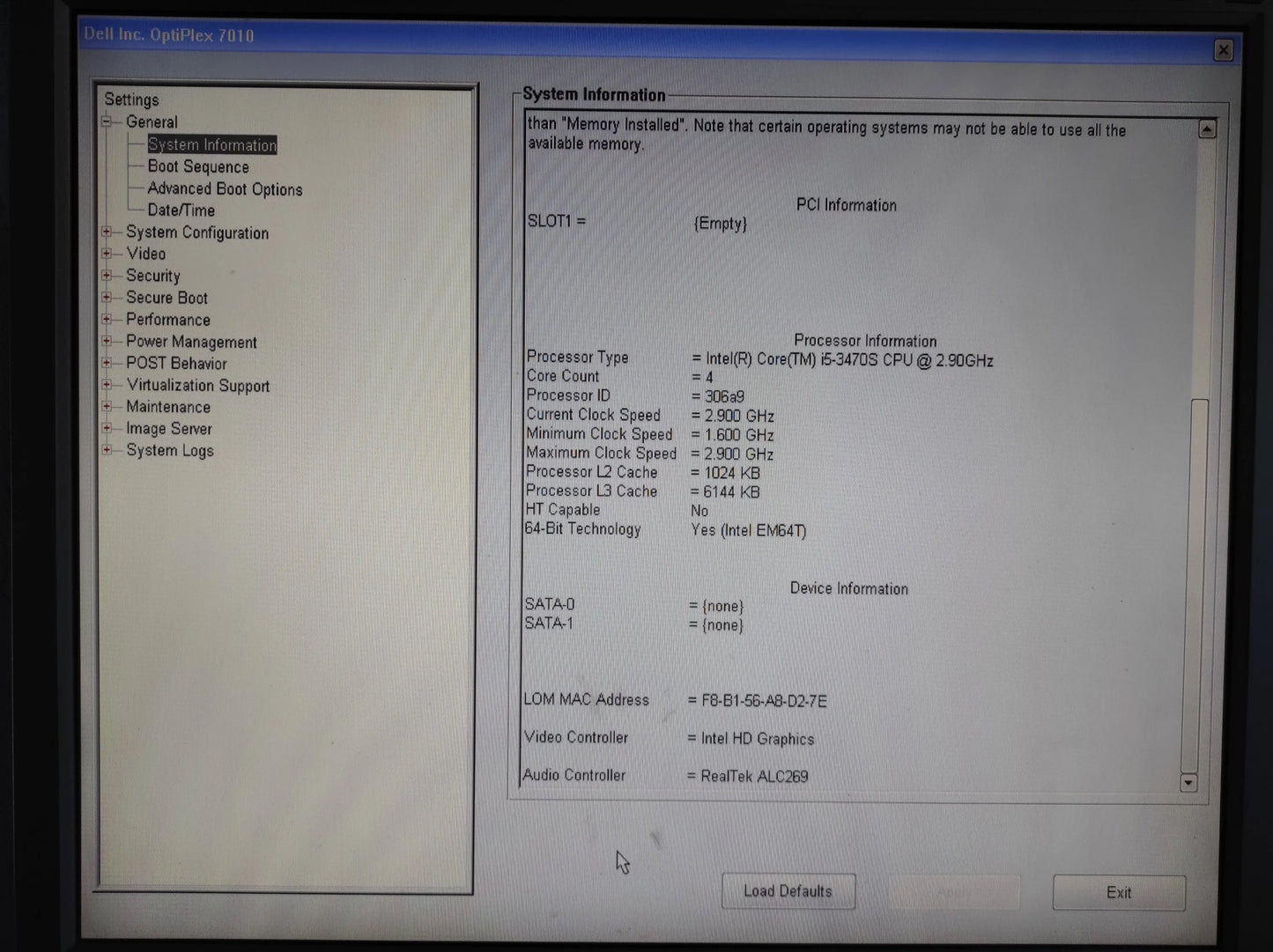
Task: Collapse the General tree node
Action: [107, 122]
